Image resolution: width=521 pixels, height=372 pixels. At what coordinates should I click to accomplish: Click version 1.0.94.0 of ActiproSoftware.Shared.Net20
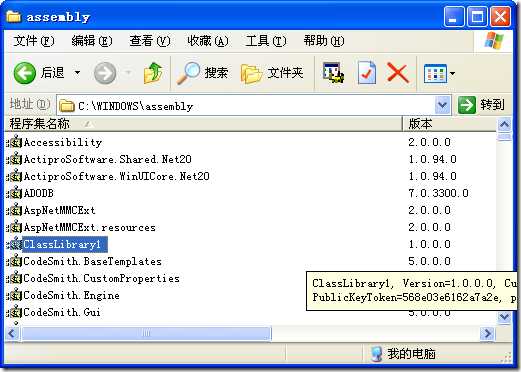tap(432, 159)
